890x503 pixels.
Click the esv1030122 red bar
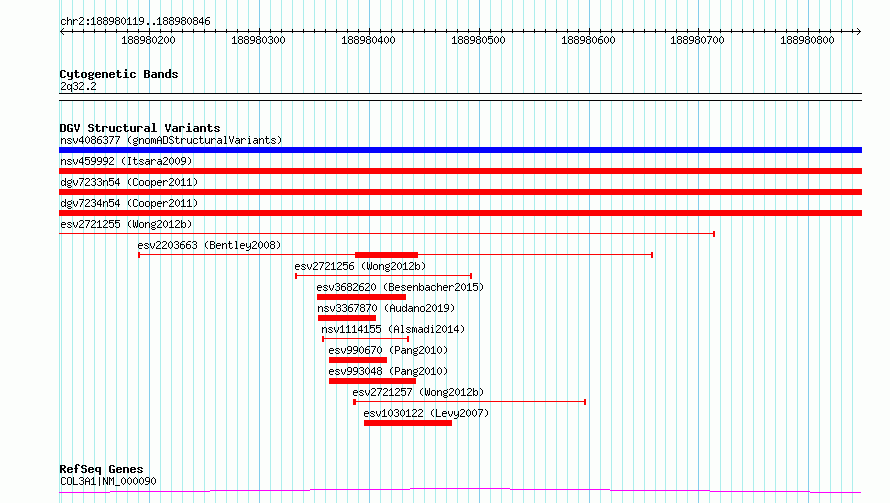coord(408,423)
